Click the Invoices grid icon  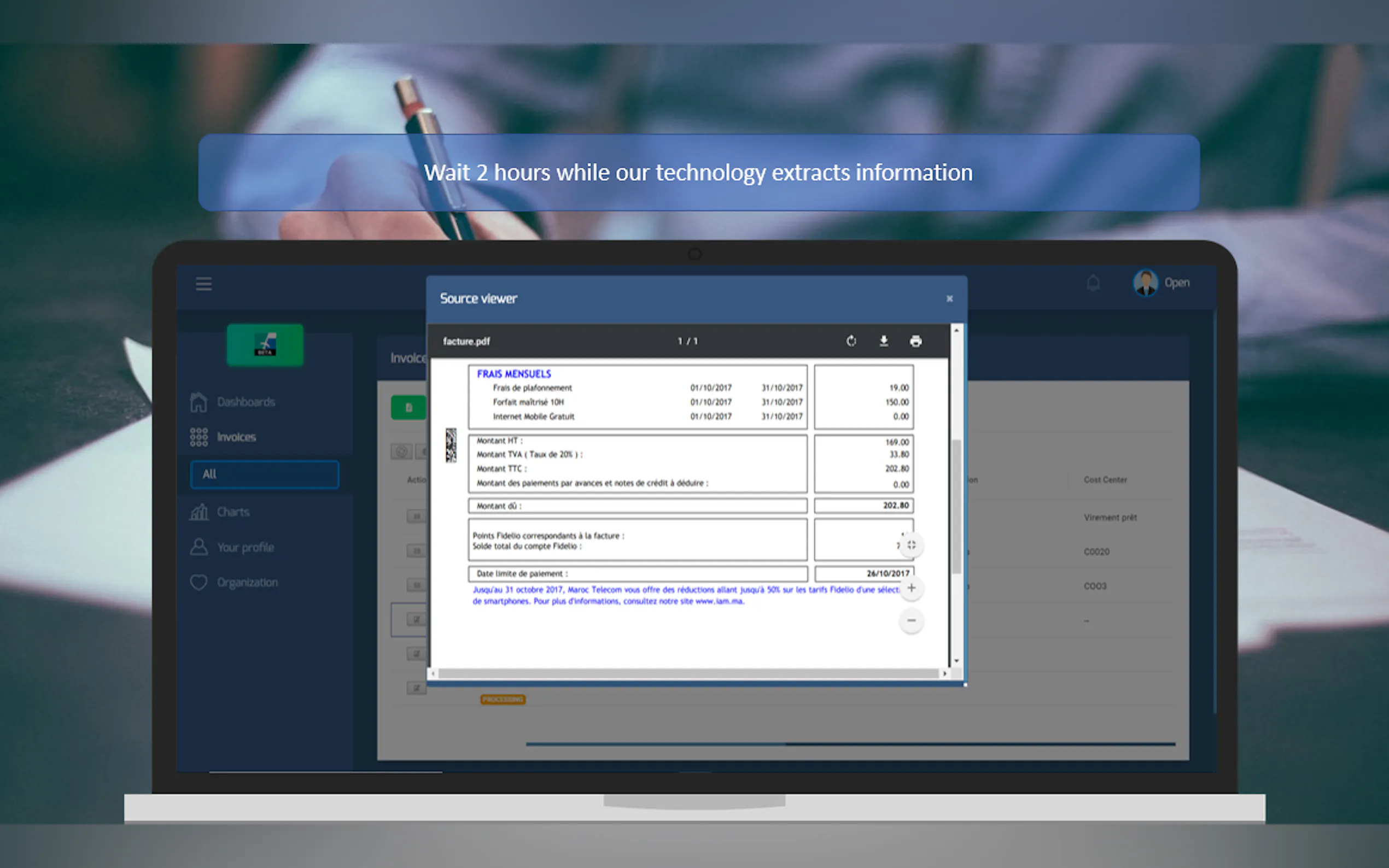pyautogui.click(x=199, y=437)
